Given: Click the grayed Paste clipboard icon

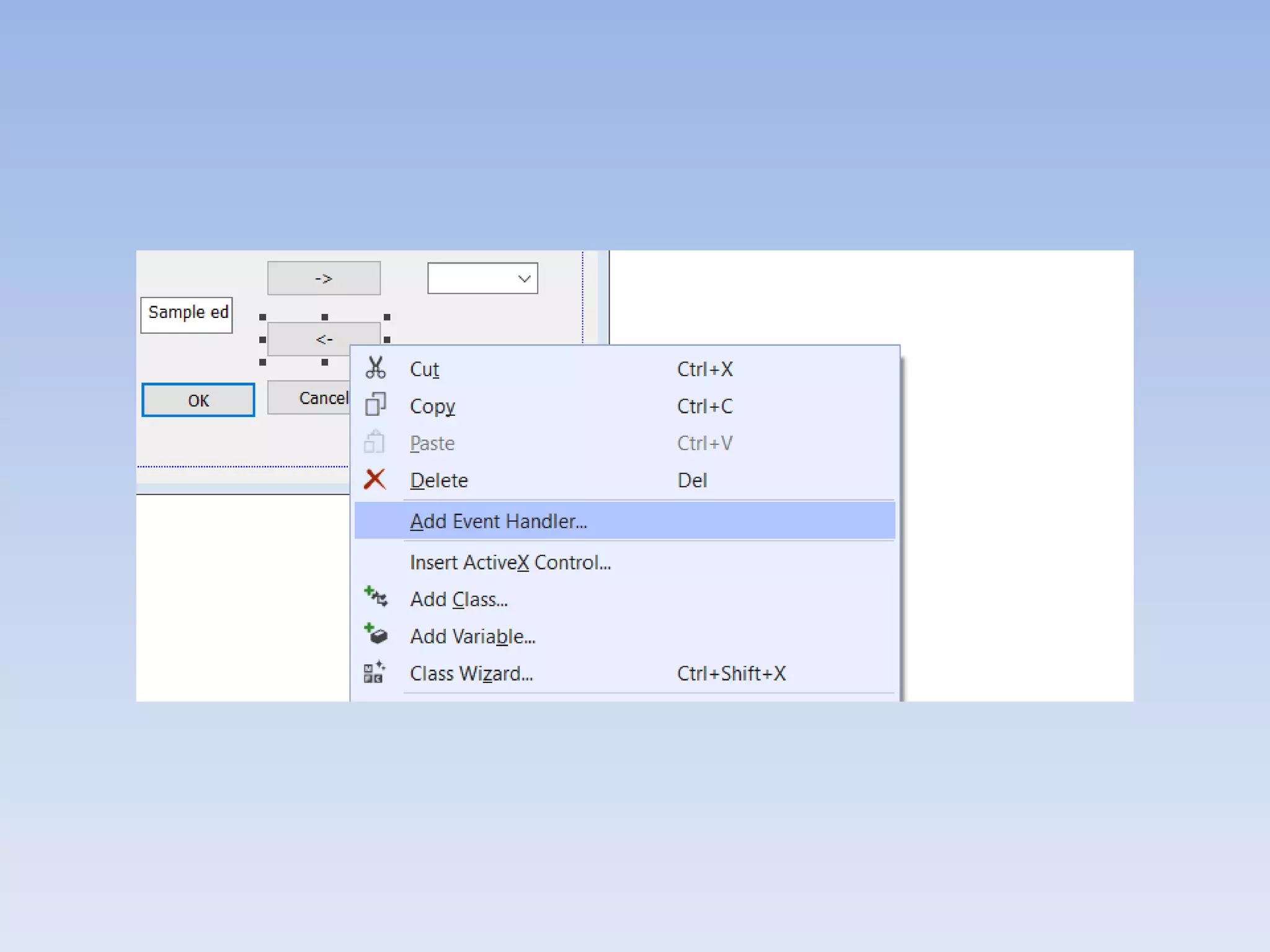Looking at the screenshot, I should pyautogui.click(x=374, y=443).
